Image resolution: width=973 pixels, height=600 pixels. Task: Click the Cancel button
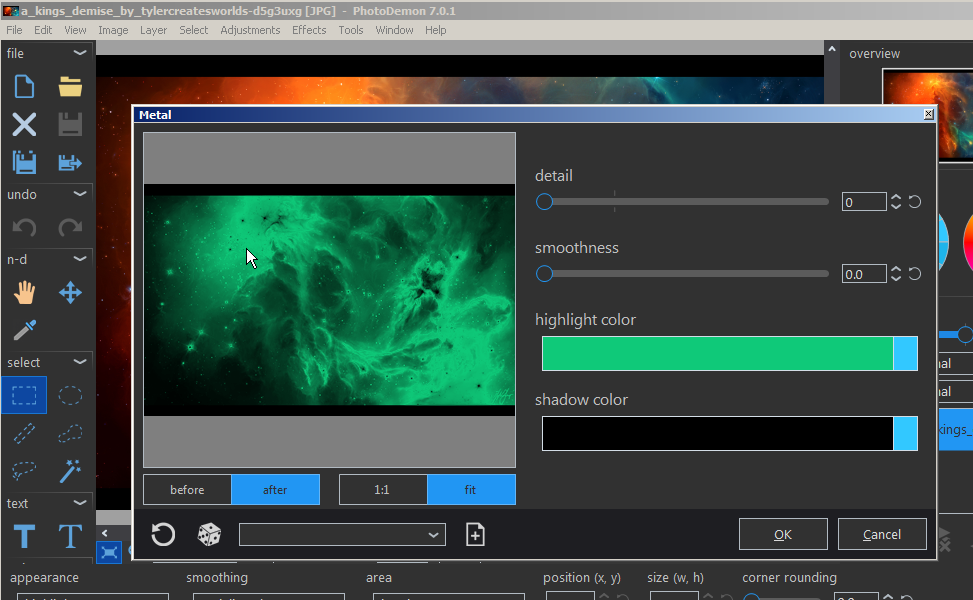[x=882, y=534]
